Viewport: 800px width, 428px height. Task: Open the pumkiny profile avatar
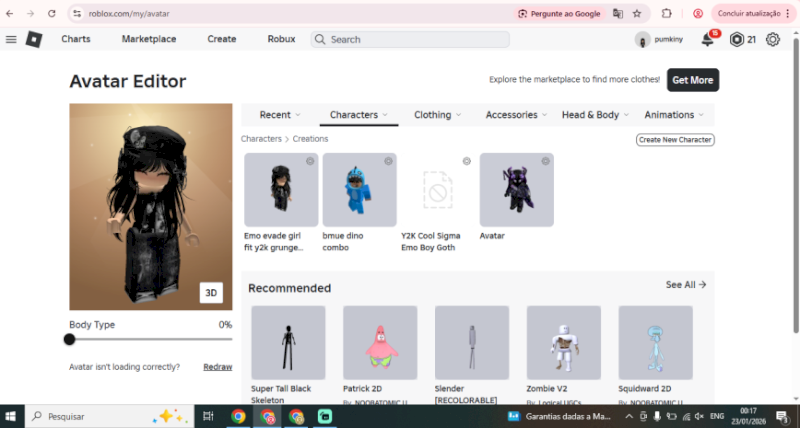(642, 39)
